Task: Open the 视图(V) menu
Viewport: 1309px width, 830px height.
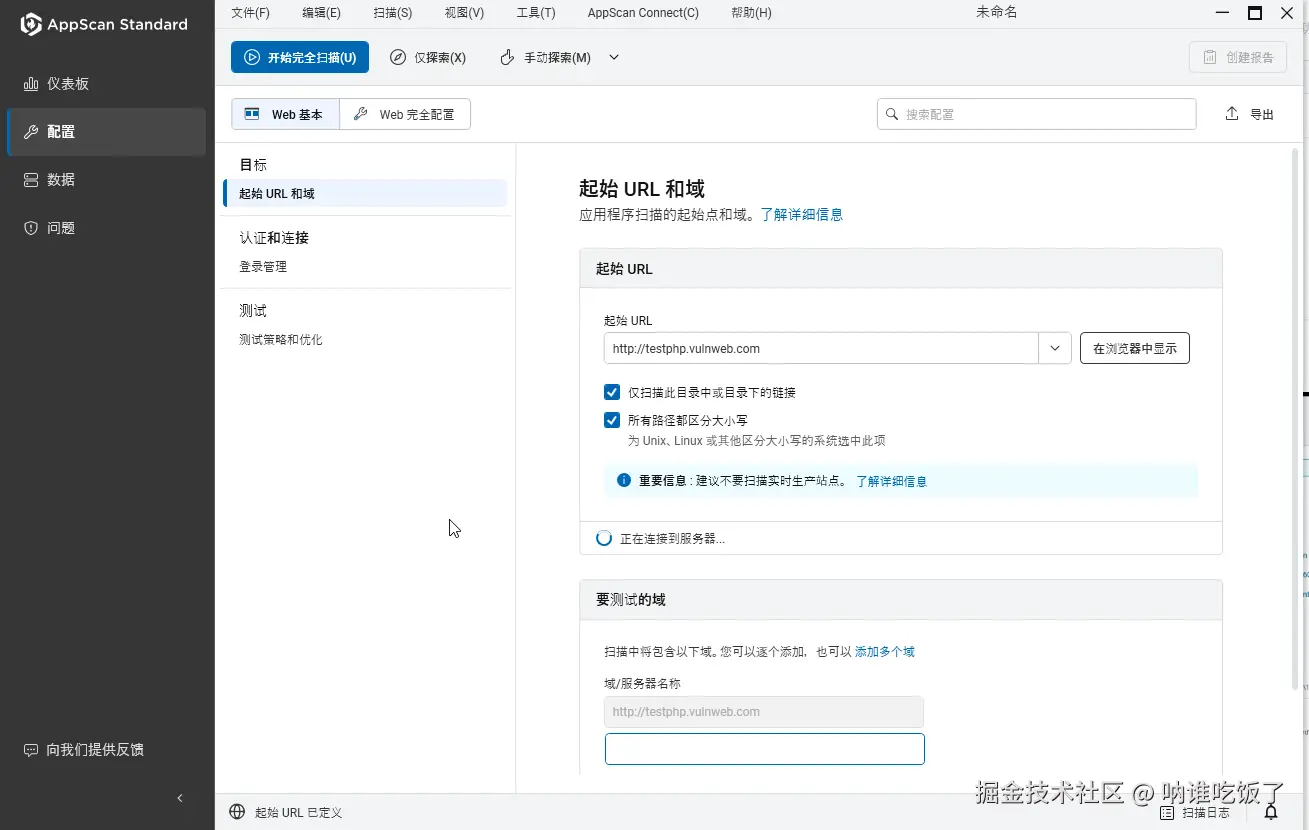Action: (x=464, y=13)
